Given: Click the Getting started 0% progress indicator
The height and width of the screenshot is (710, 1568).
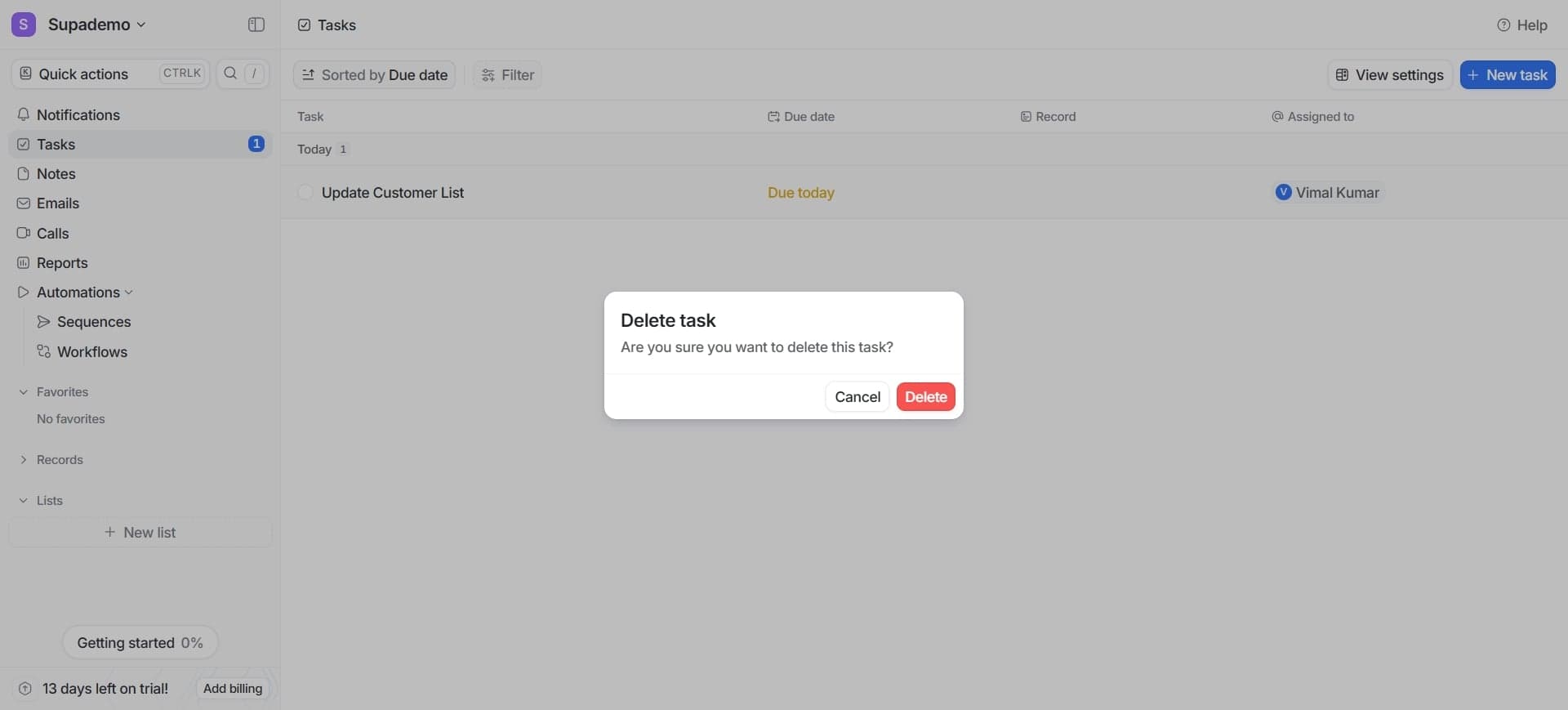Looking at the screenshot, I should click(140, 643).
